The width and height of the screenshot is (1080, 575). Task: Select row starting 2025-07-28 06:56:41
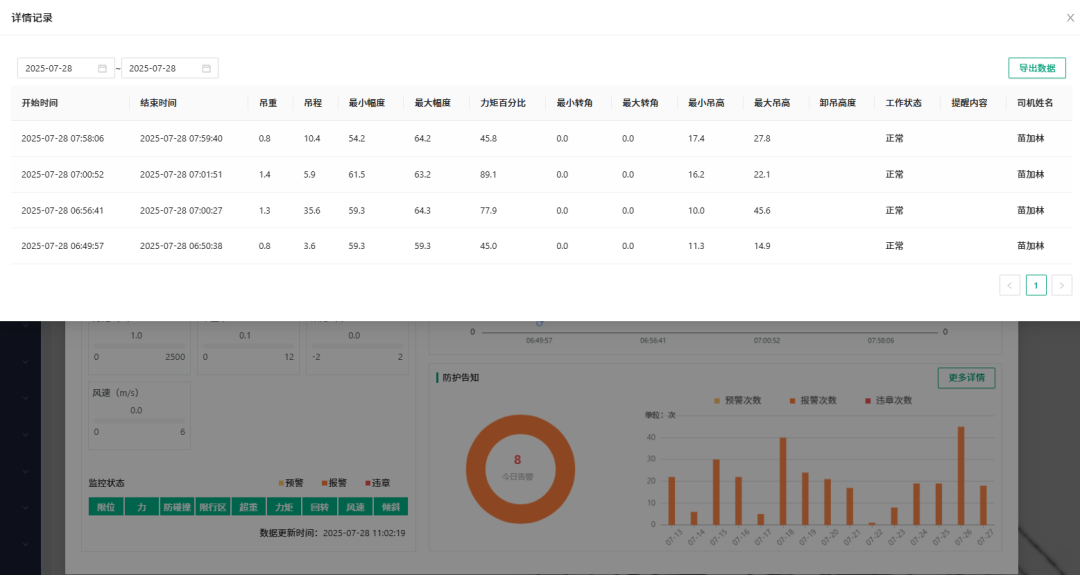541,210
